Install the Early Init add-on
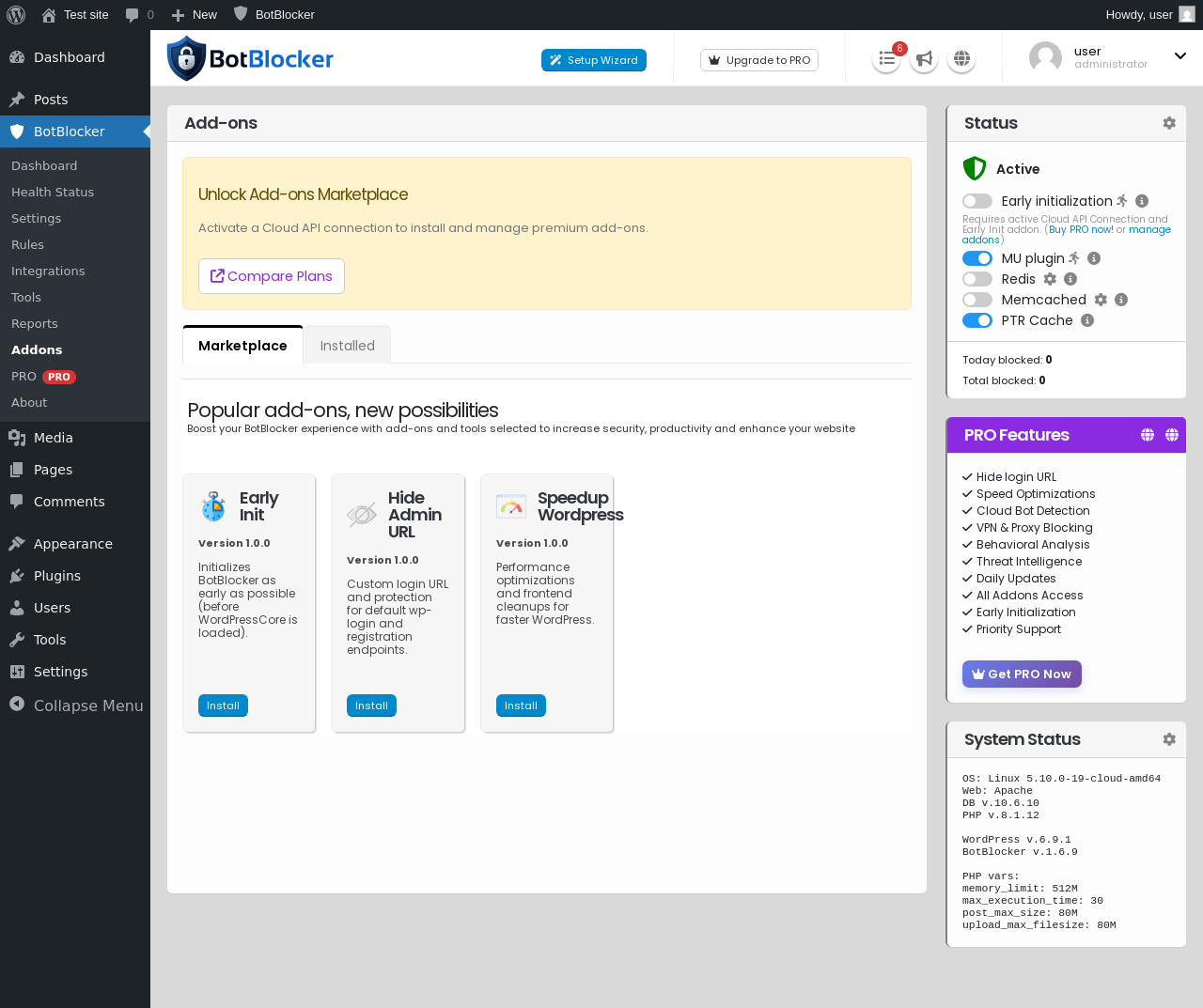This screenshot has width=1203, height=1008. tap(223, 706)
